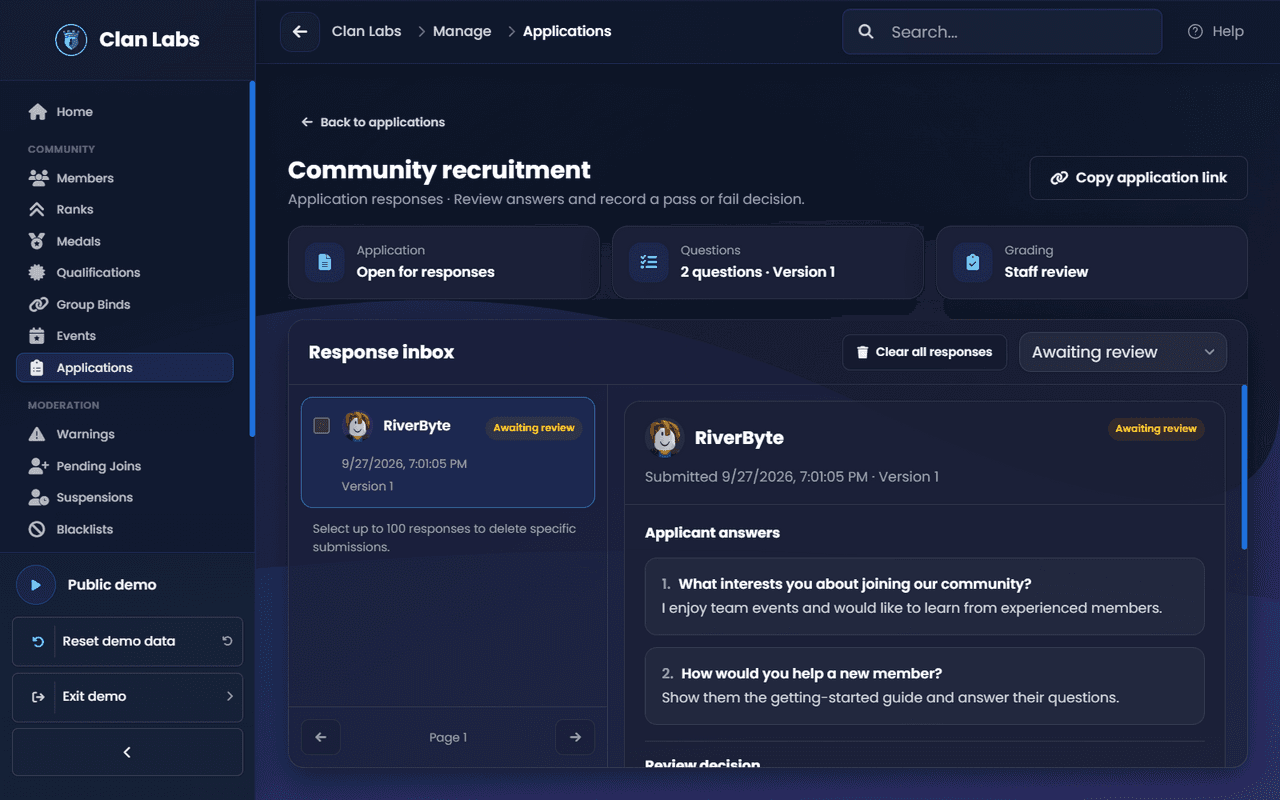This screenshot has height=800, width=1280.
Task: Focus the Search input field
Action: click(1002, 32)
